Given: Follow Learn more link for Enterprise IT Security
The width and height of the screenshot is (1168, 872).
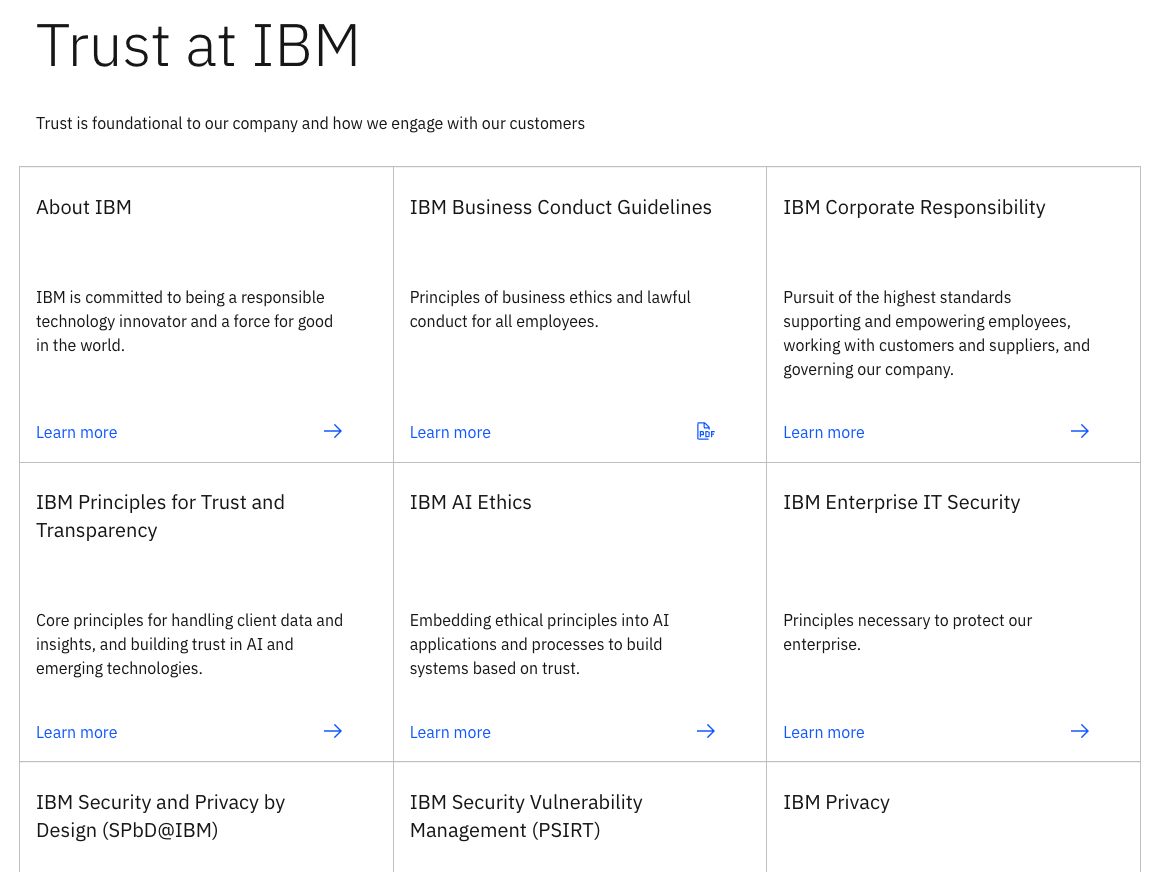Looking at the screenshot, I should point(823,733).
